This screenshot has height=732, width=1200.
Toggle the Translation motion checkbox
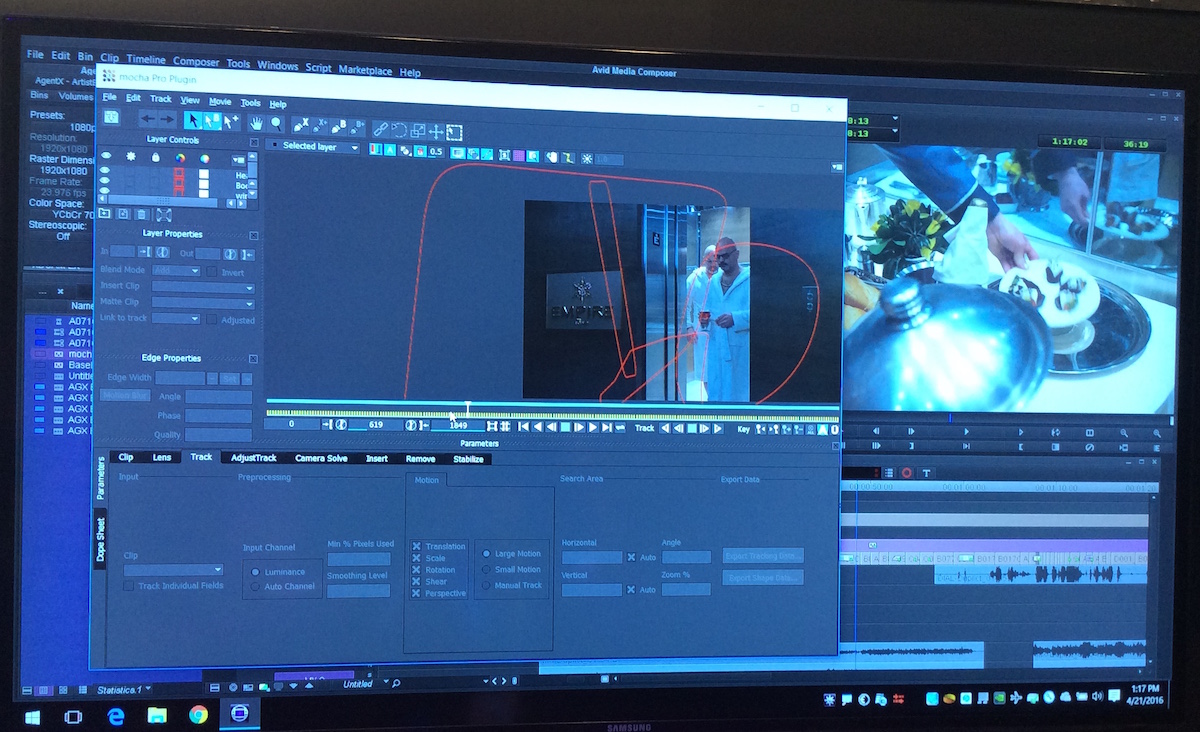[416, 546]
